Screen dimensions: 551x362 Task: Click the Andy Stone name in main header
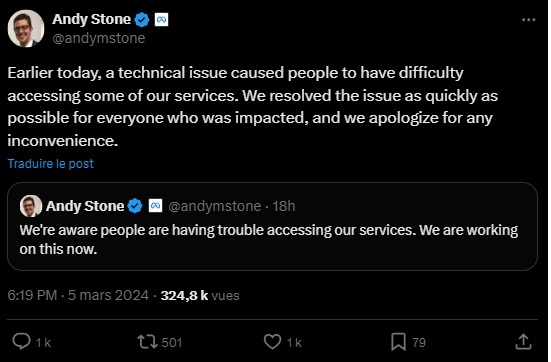coord(91,19)
